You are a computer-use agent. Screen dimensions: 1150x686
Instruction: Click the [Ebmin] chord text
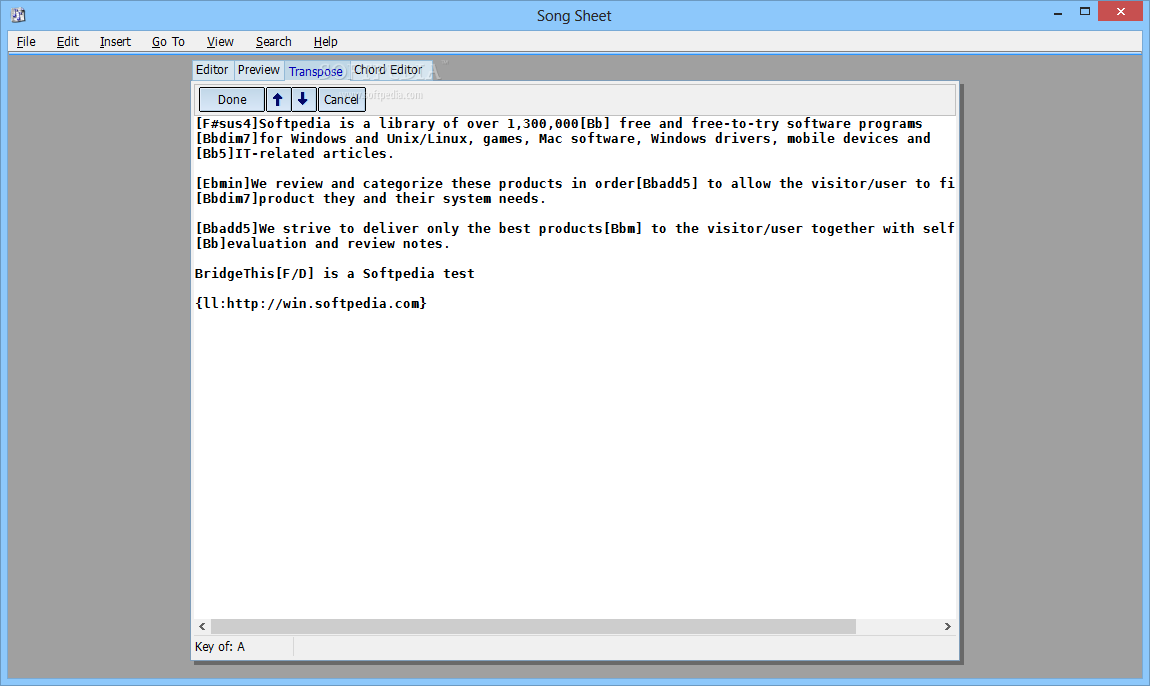(223, 183)
